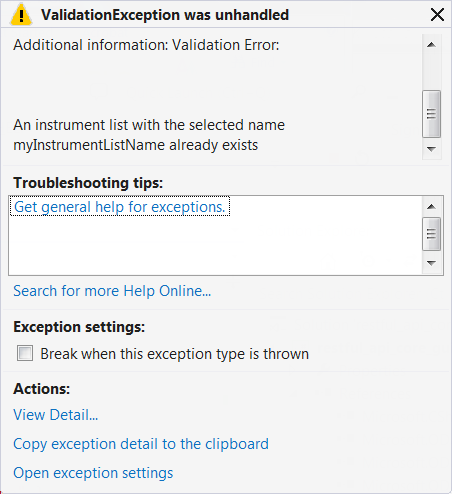Click up arrow of troubleshooting tips scrollbar
Screen dimensions: 452x494
[x=431, y=207]
